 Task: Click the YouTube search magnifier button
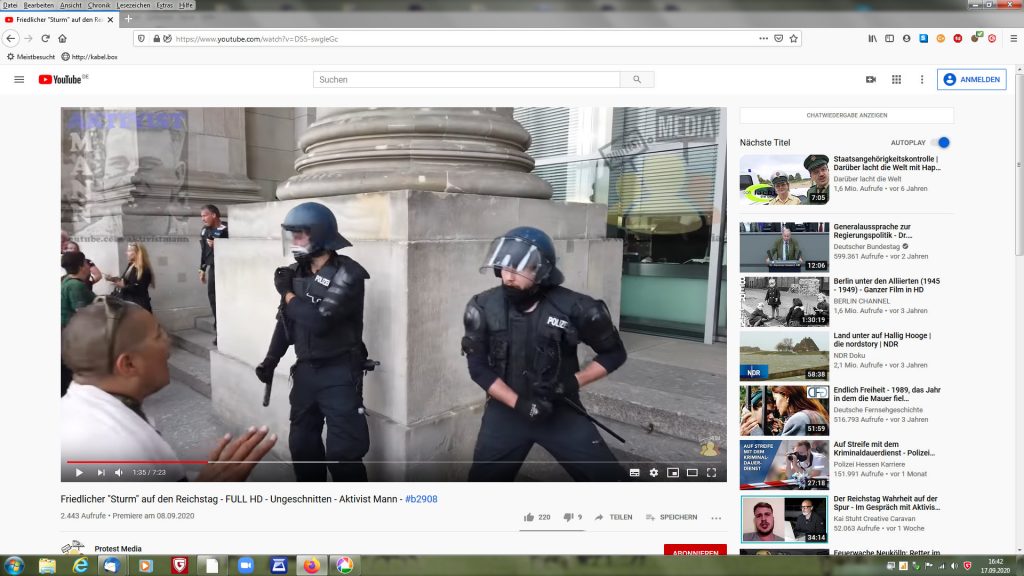coord(636,79)
